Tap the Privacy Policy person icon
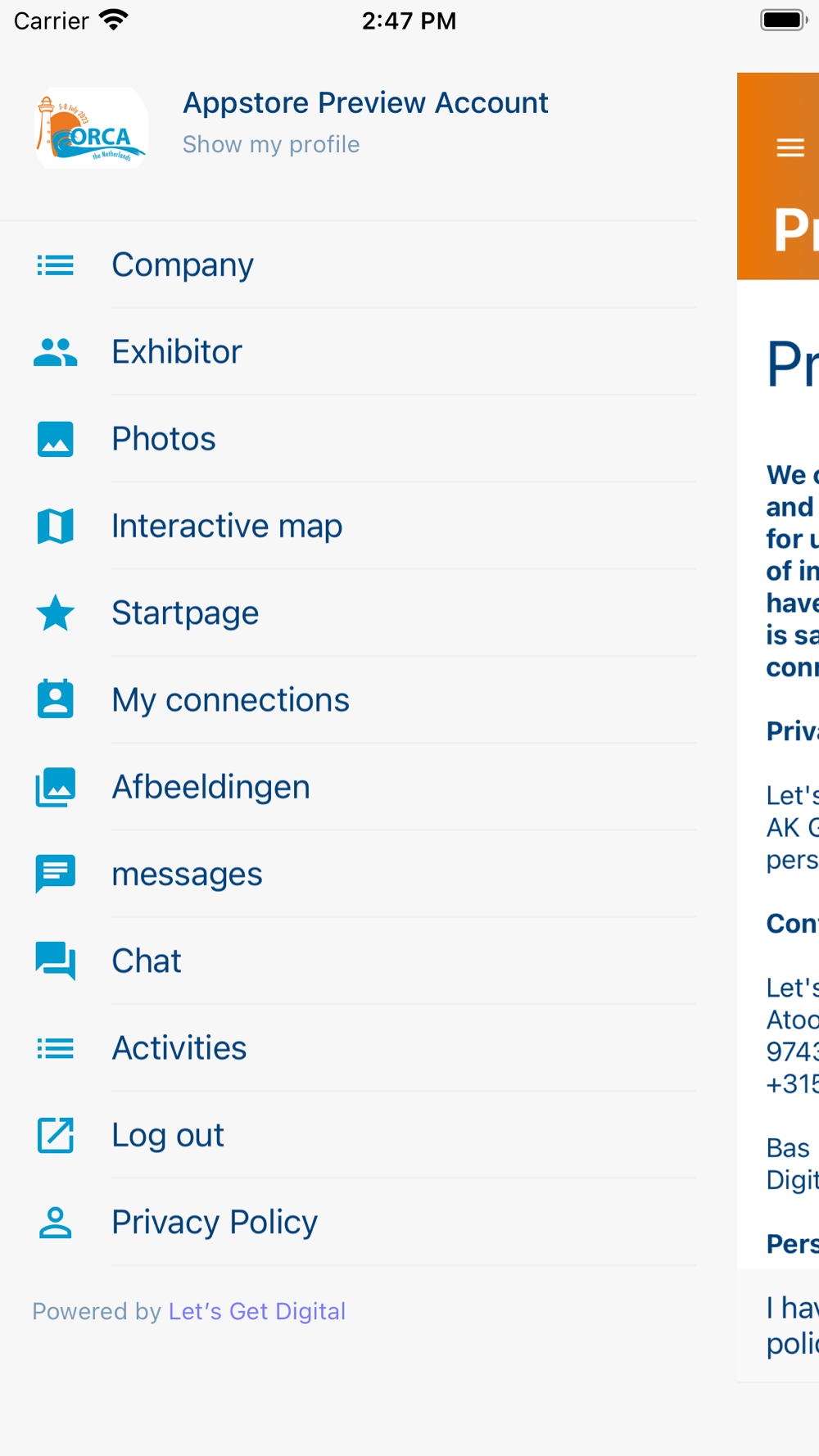This screenshot has height=1456, width=819. [56, 1222]
